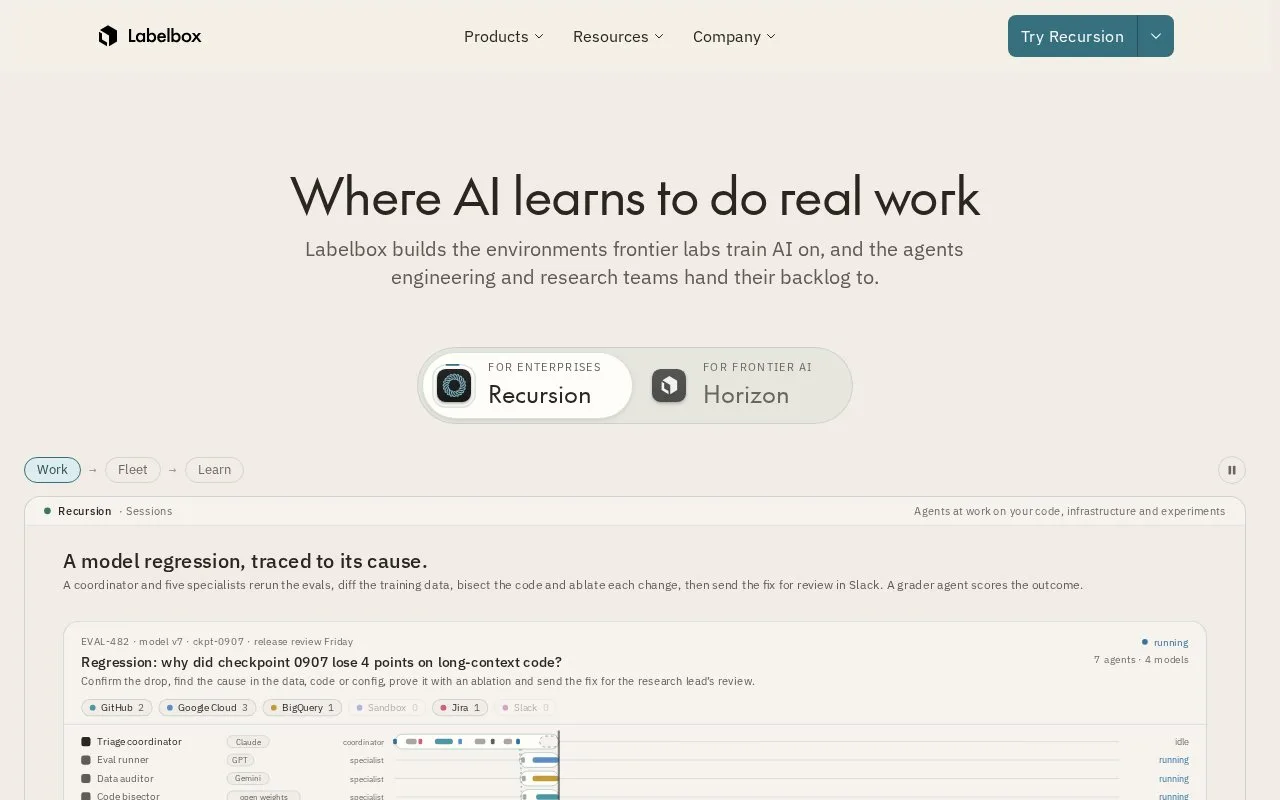Click the dimmed Slack 0 chip
The width and height of the screenshot is (1280, 800).
(x=525, y=708)
